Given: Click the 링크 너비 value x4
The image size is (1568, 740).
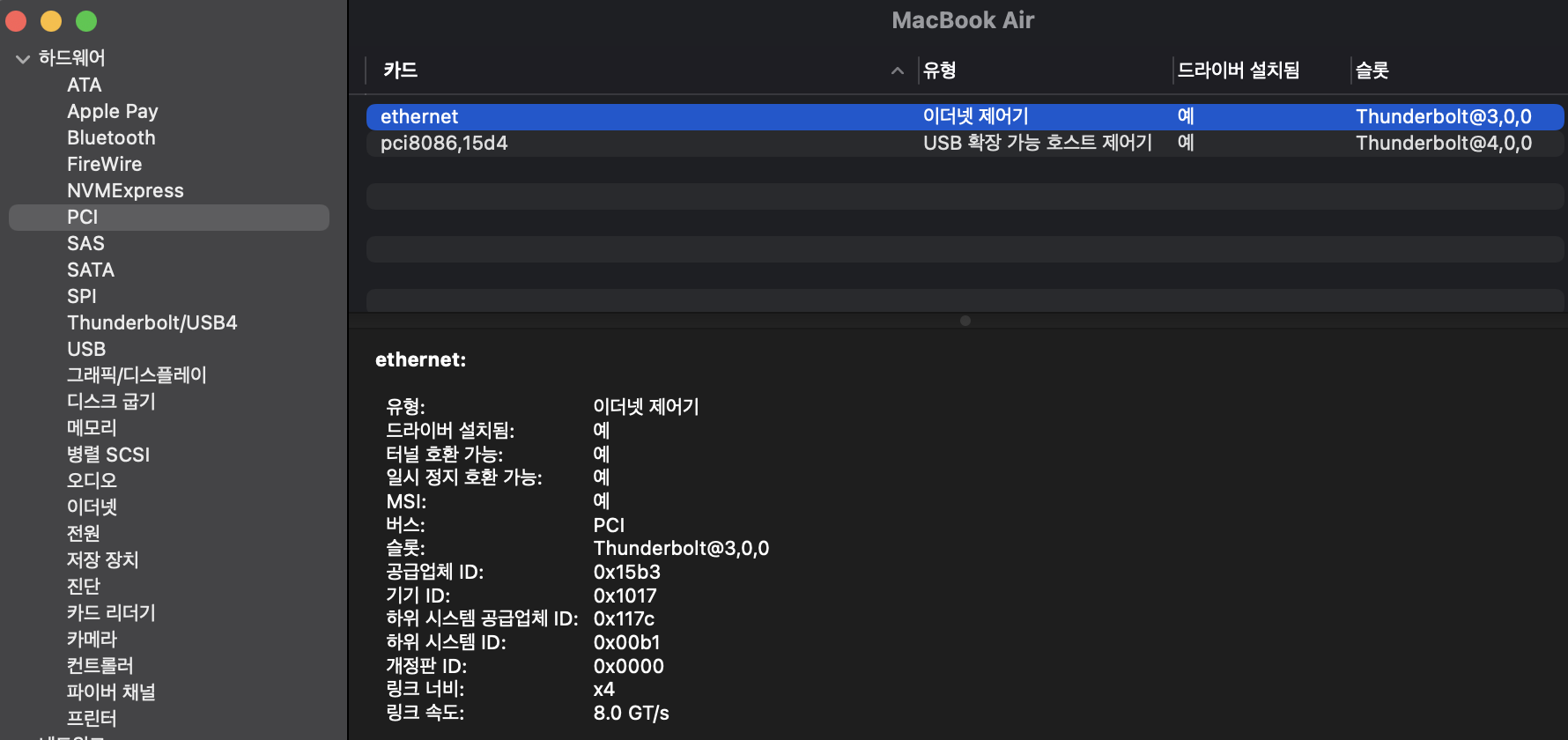Looking at the screenshot, I should coord(604,689).
